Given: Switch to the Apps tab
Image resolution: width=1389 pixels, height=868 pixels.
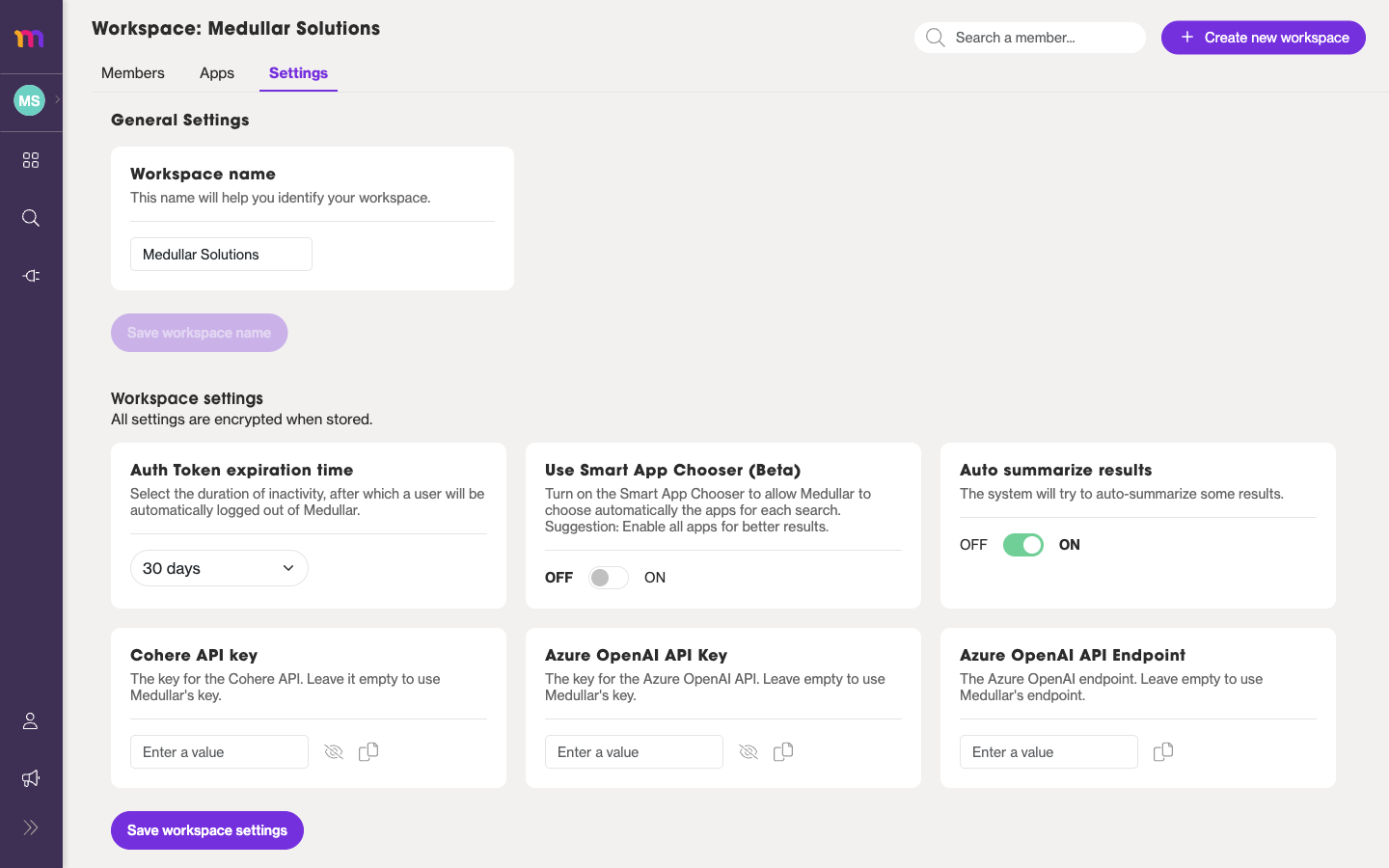Looking at the screenshot, I should [x=217, y=73].
